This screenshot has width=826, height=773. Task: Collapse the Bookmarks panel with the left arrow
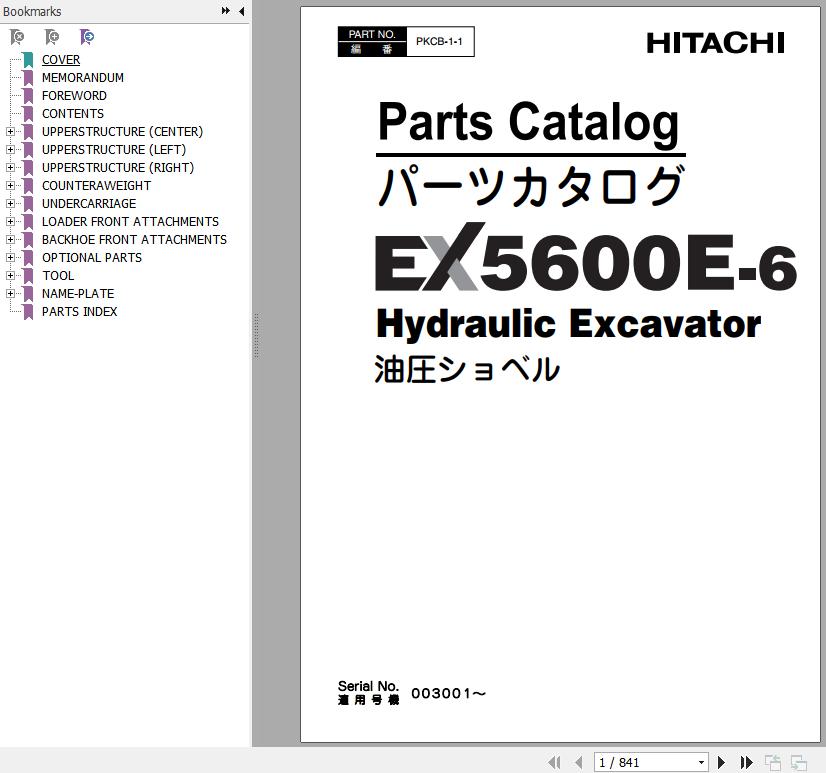[242, 11]
